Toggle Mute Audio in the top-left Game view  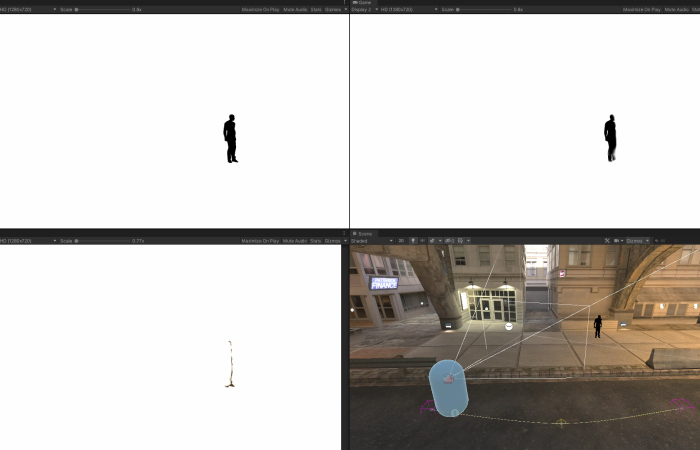coord(295,9)
